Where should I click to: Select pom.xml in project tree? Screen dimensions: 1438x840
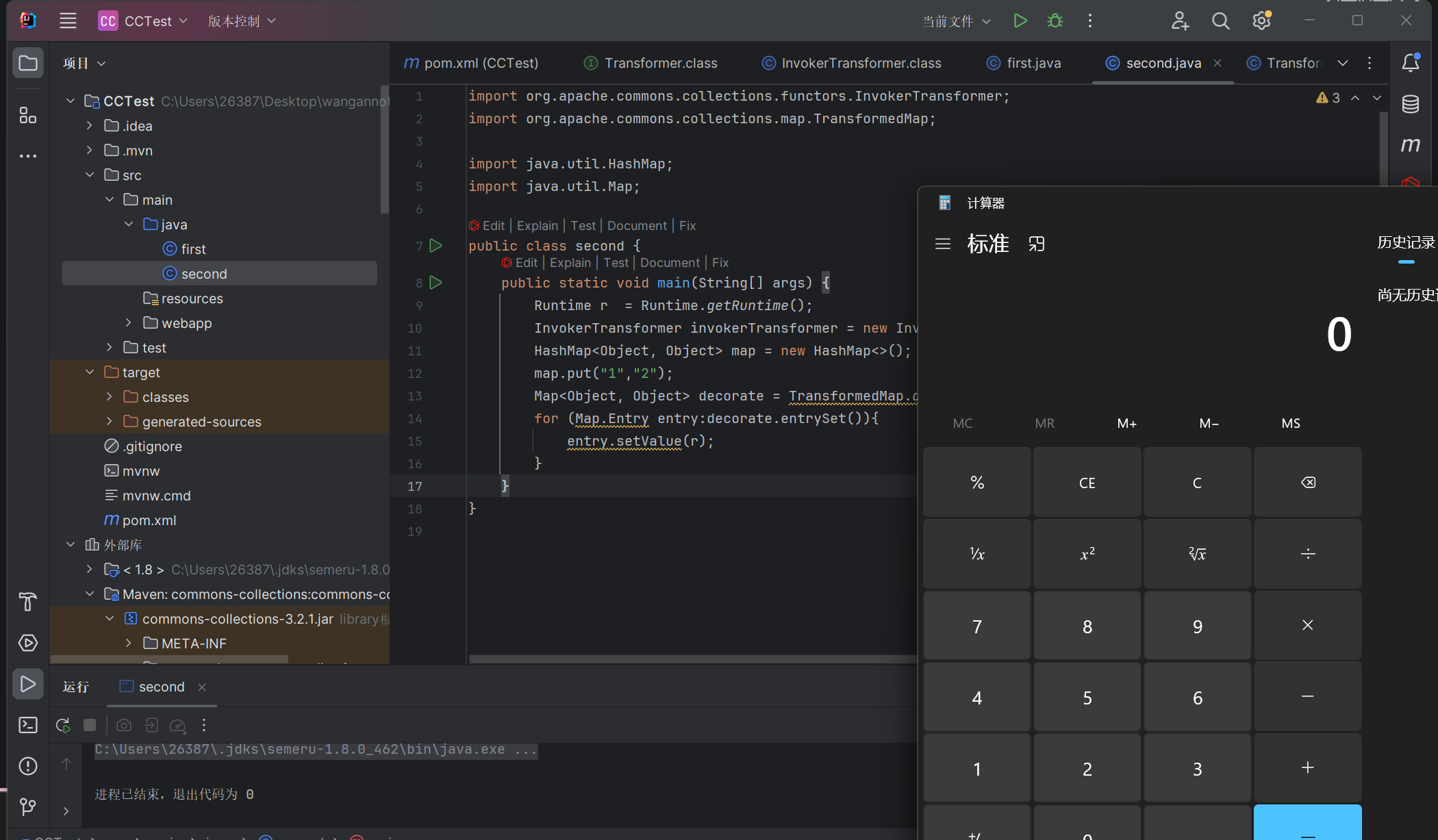(x=140, y=520)
